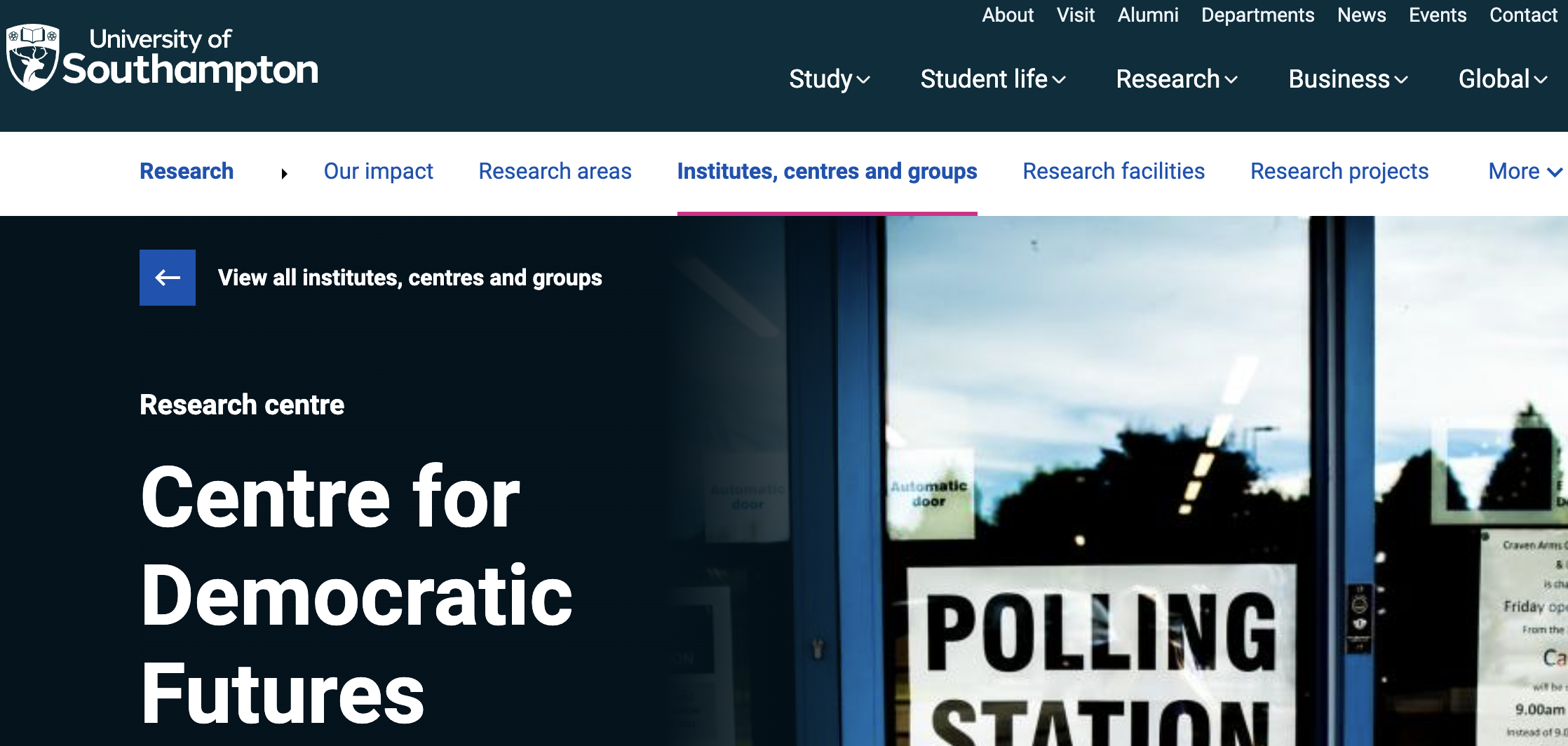The width and height of the screenshot is (1568, 746).
Task: Go to the Research areas tab
Action: click(555, 172)
